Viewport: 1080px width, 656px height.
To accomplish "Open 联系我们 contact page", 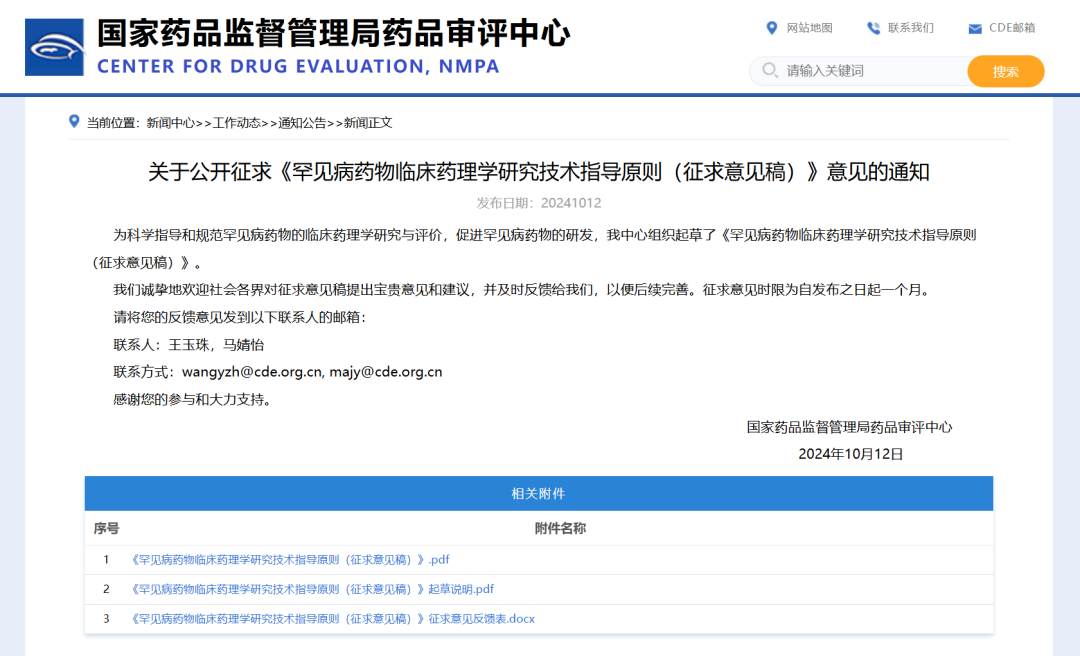I will 908,29.
